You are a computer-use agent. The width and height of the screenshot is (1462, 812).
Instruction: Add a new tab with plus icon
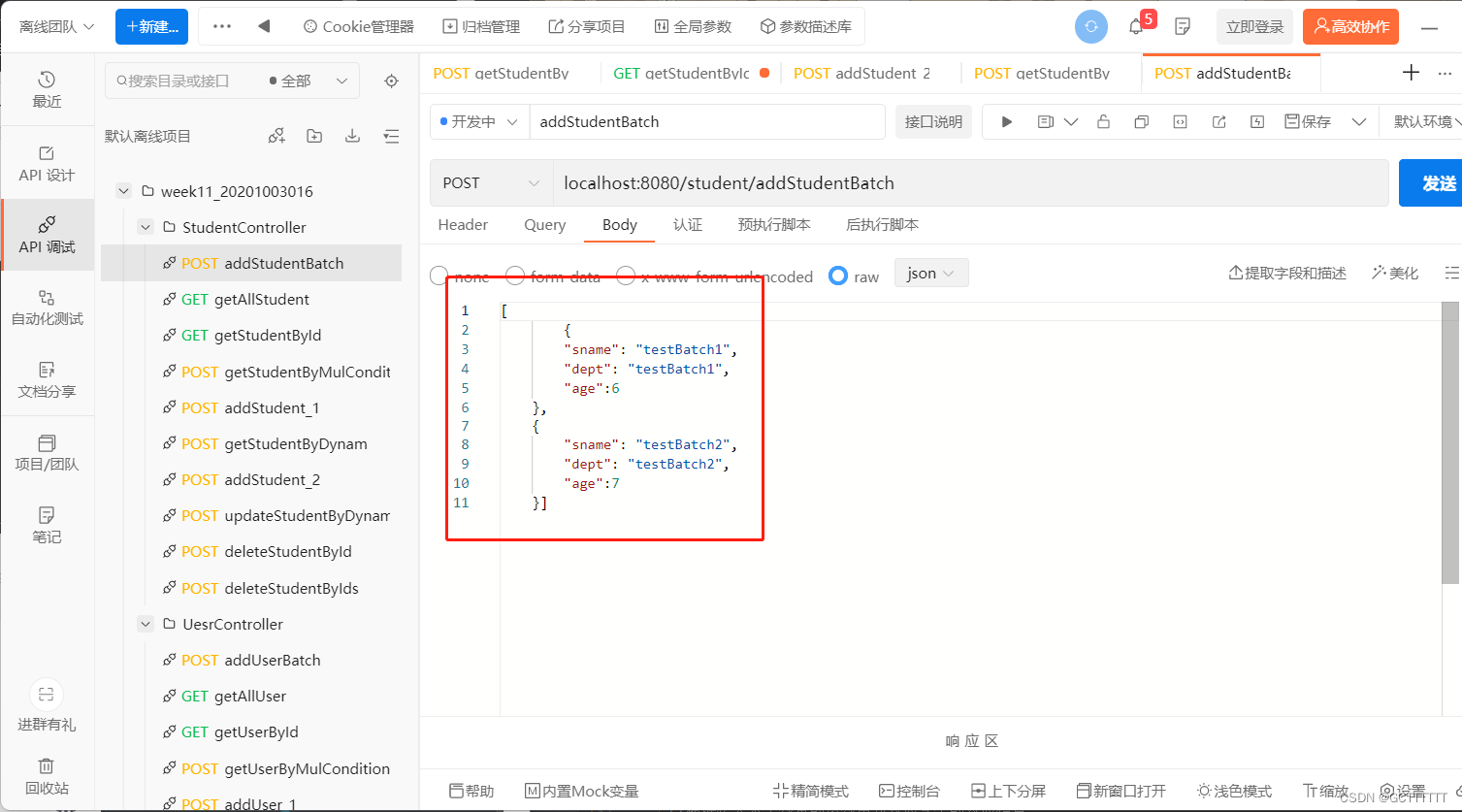1412,72
